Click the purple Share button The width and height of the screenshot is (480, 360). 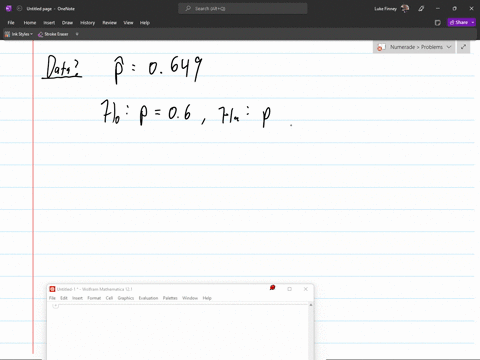click(459, 22)
